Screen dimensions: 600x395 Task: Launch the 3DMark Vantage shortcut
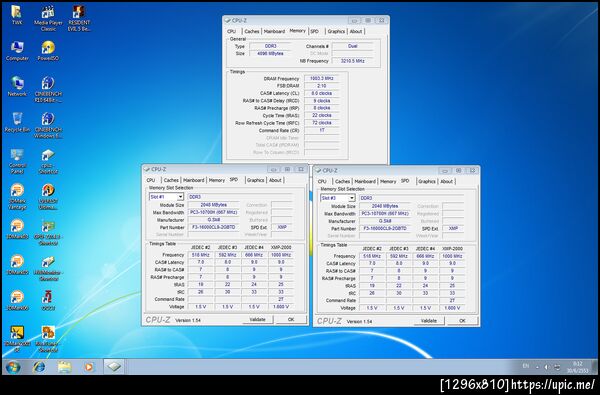(17, 197)
